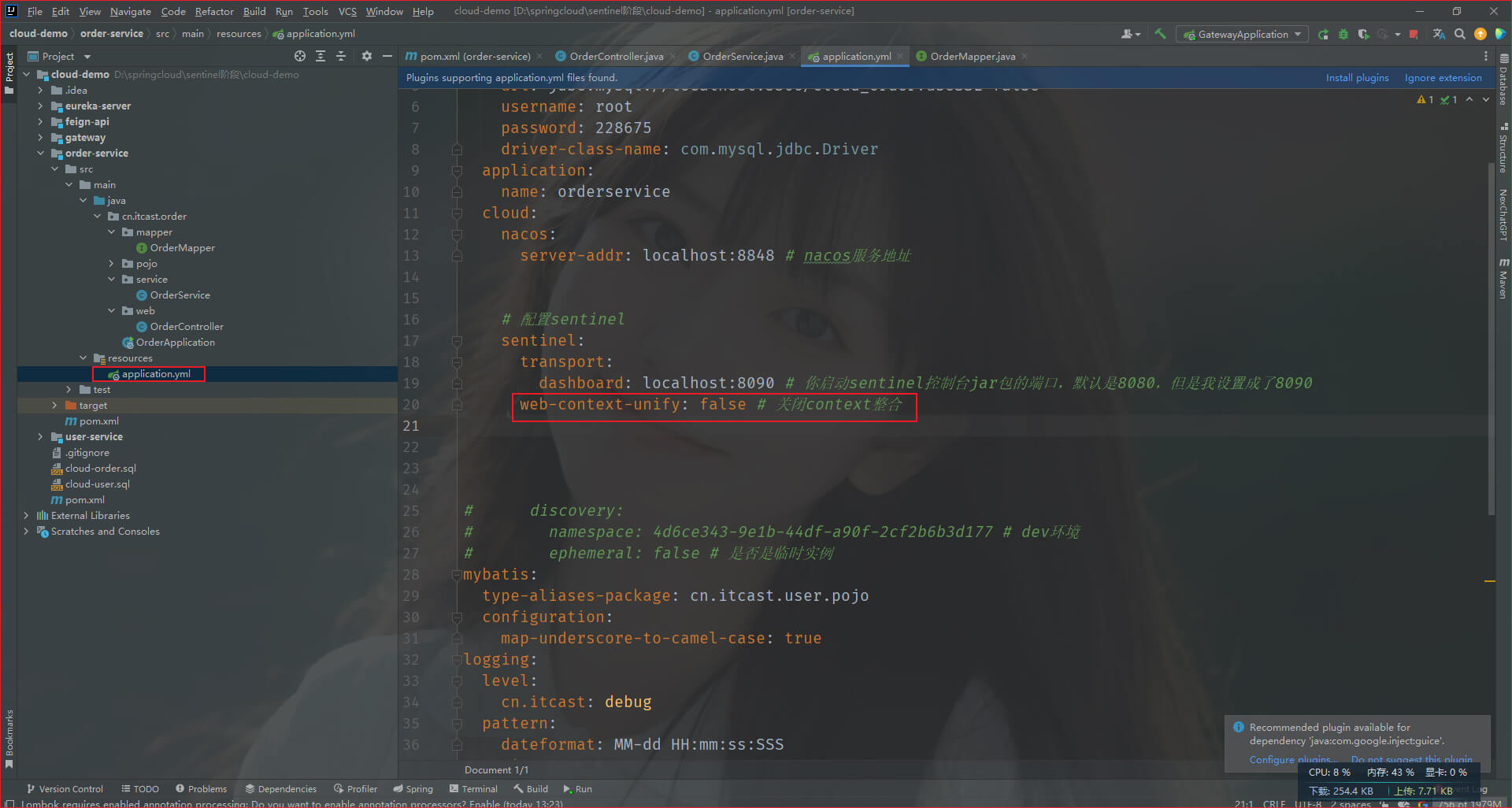Hide the Project tool window
Viewport: 1512px width, 808px height.
click(x=387, y=56)
